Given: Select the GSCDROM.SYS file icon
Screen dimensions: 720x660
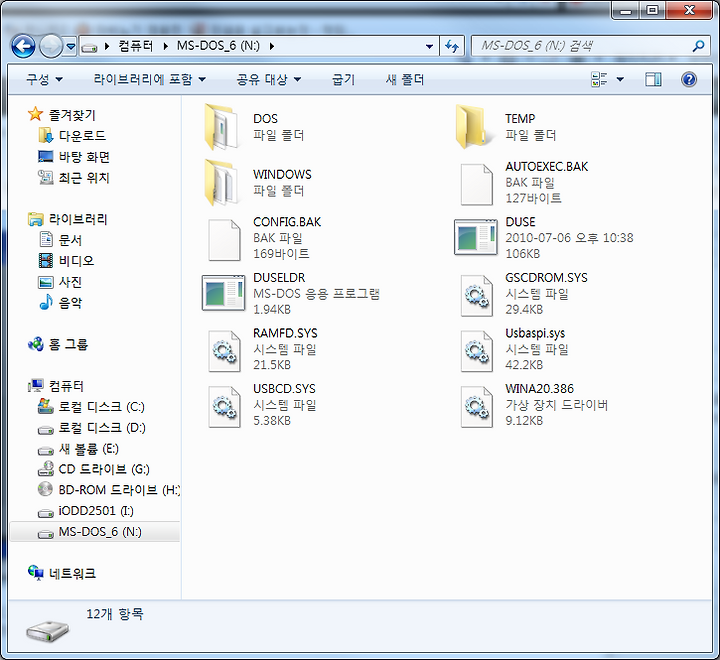Looking at the screenshot, I should coord(476,295).
